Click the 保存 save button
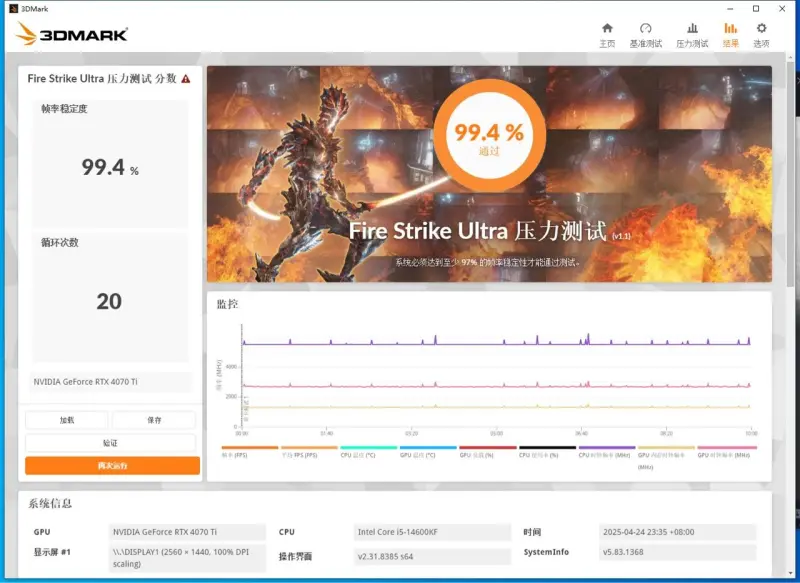This screenshot has height=583, width=800. tap(154, 420)
